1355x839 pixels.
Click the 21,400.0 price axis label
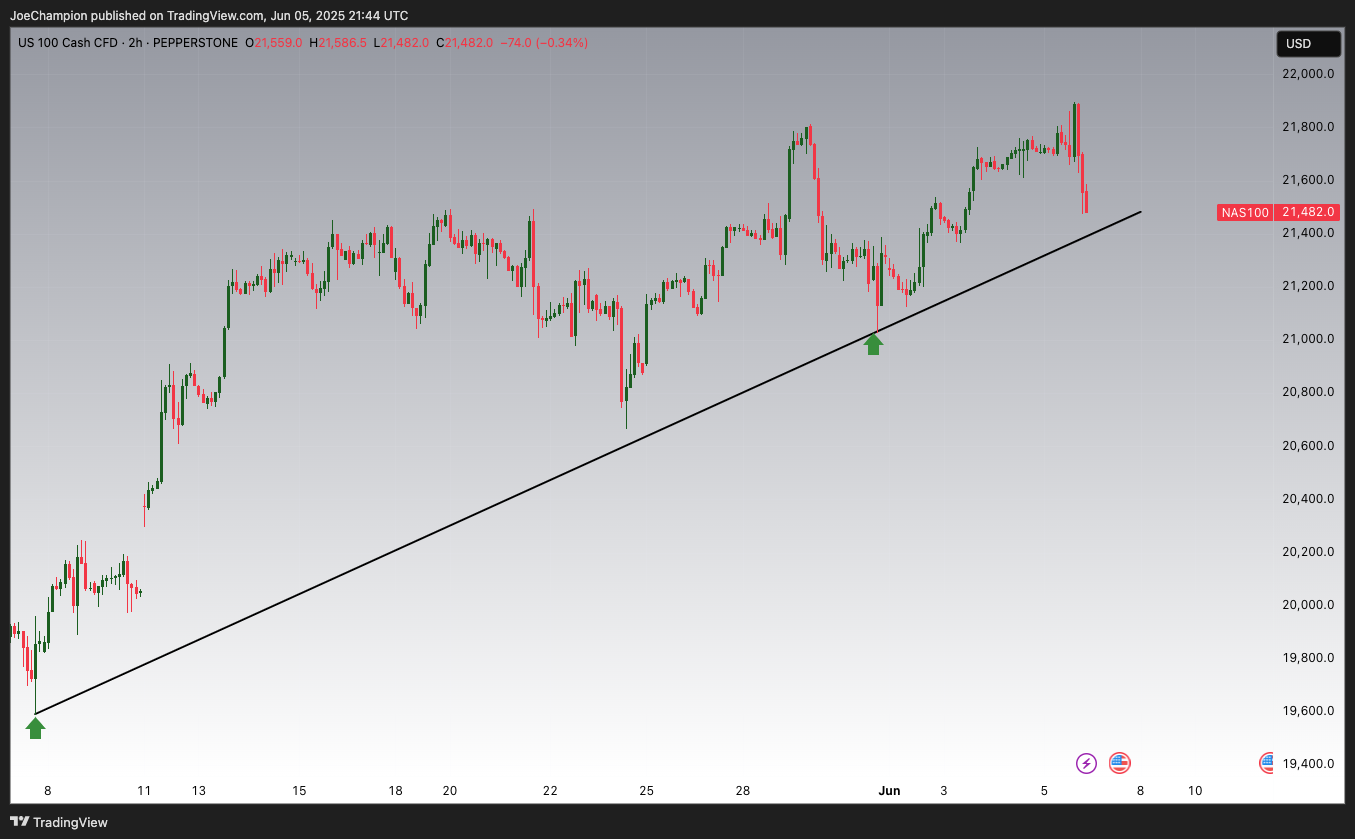(x=1308, y=233)
